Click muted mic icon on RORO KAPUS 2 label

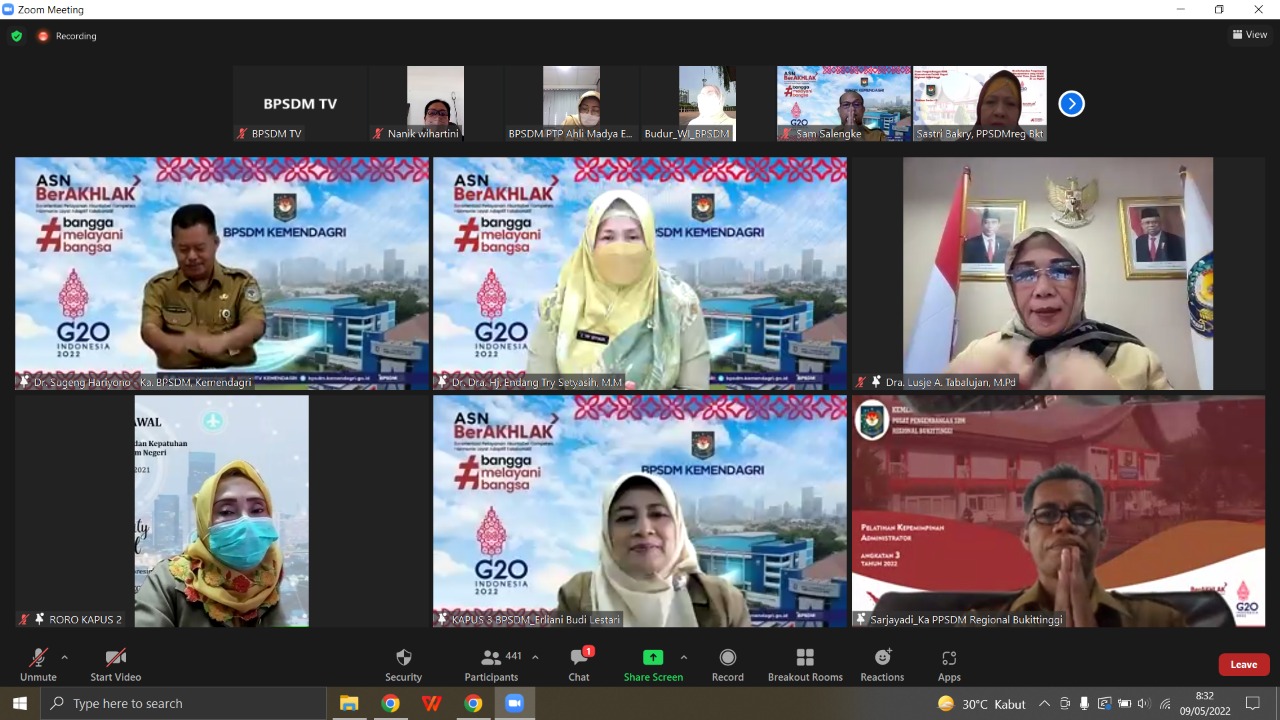(x=24, y=620)
